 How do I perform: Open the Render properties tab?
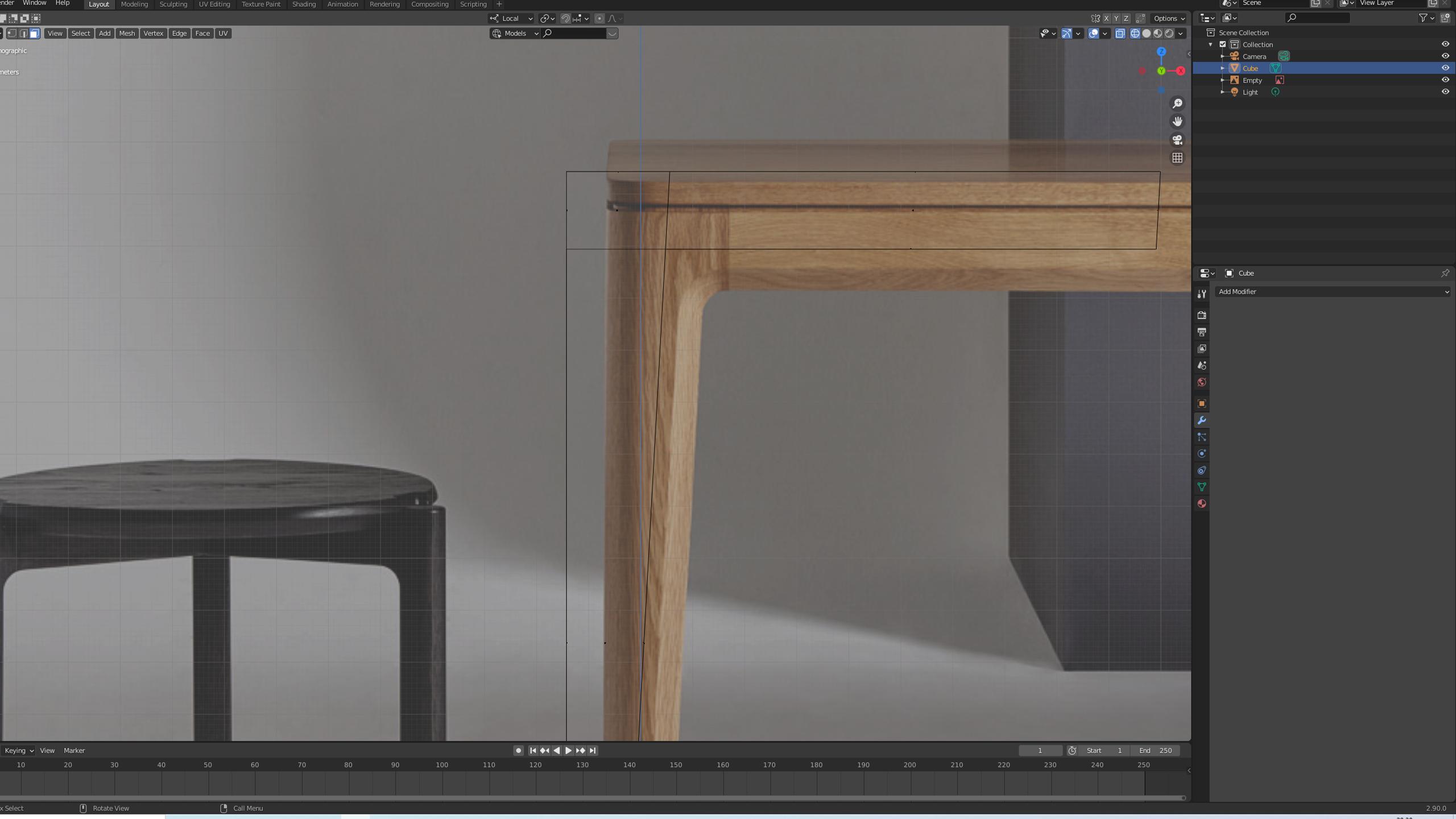point(1201,315)
